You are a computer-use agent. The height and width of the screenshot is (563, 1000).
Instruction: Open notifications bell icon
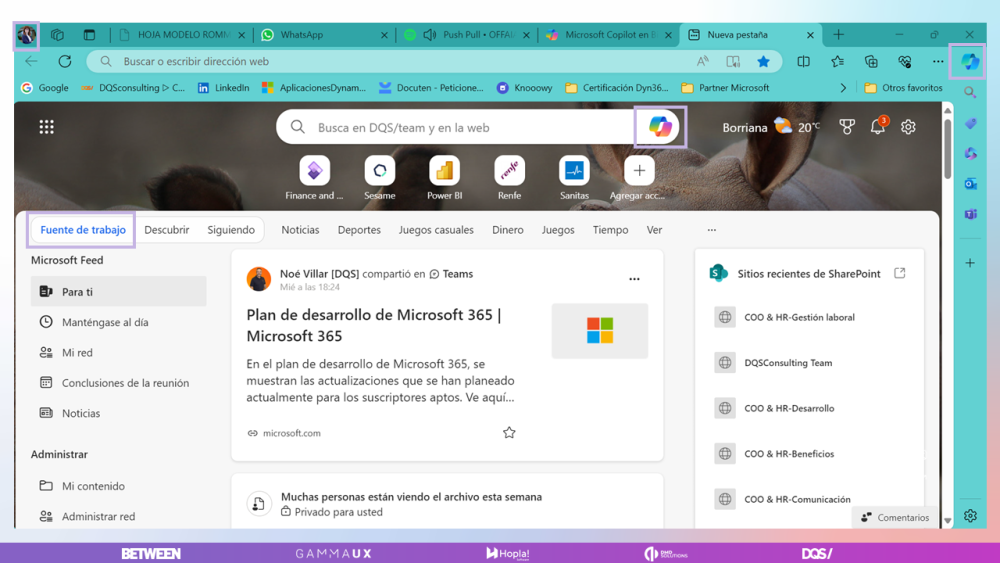pos(878,127)
